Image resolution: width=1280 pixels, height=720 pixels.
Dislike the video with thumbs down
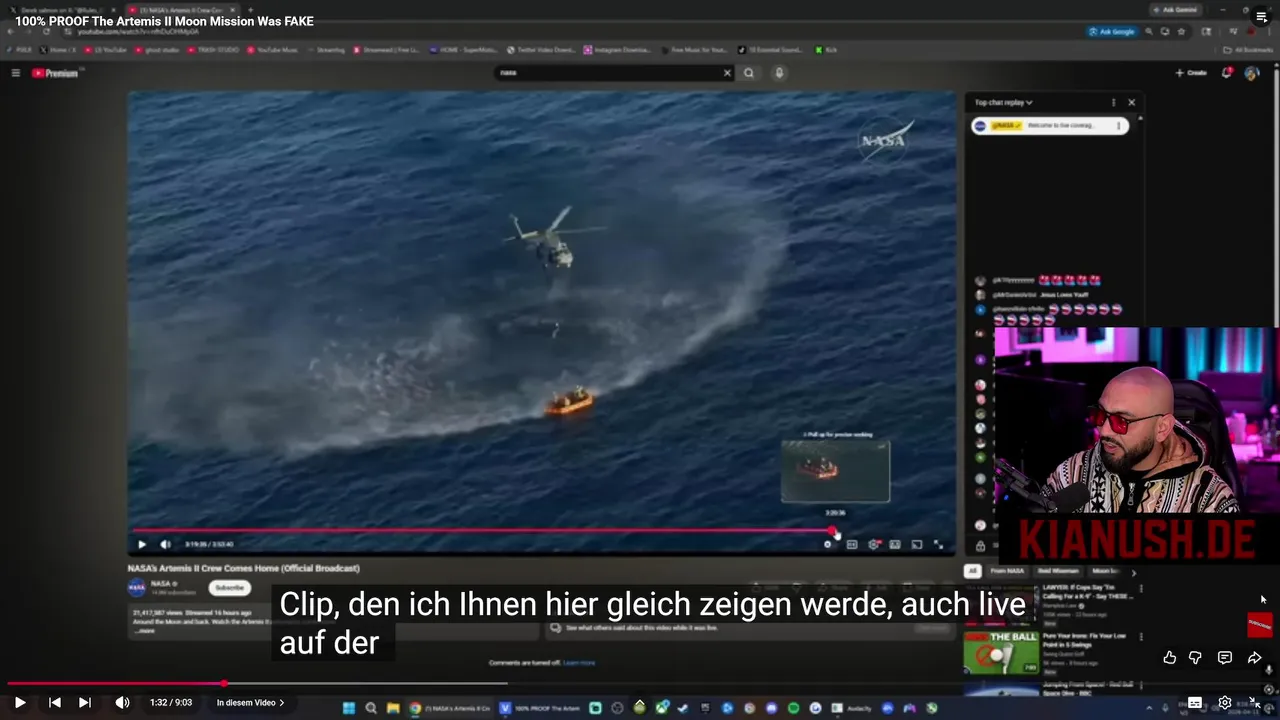1195,657
